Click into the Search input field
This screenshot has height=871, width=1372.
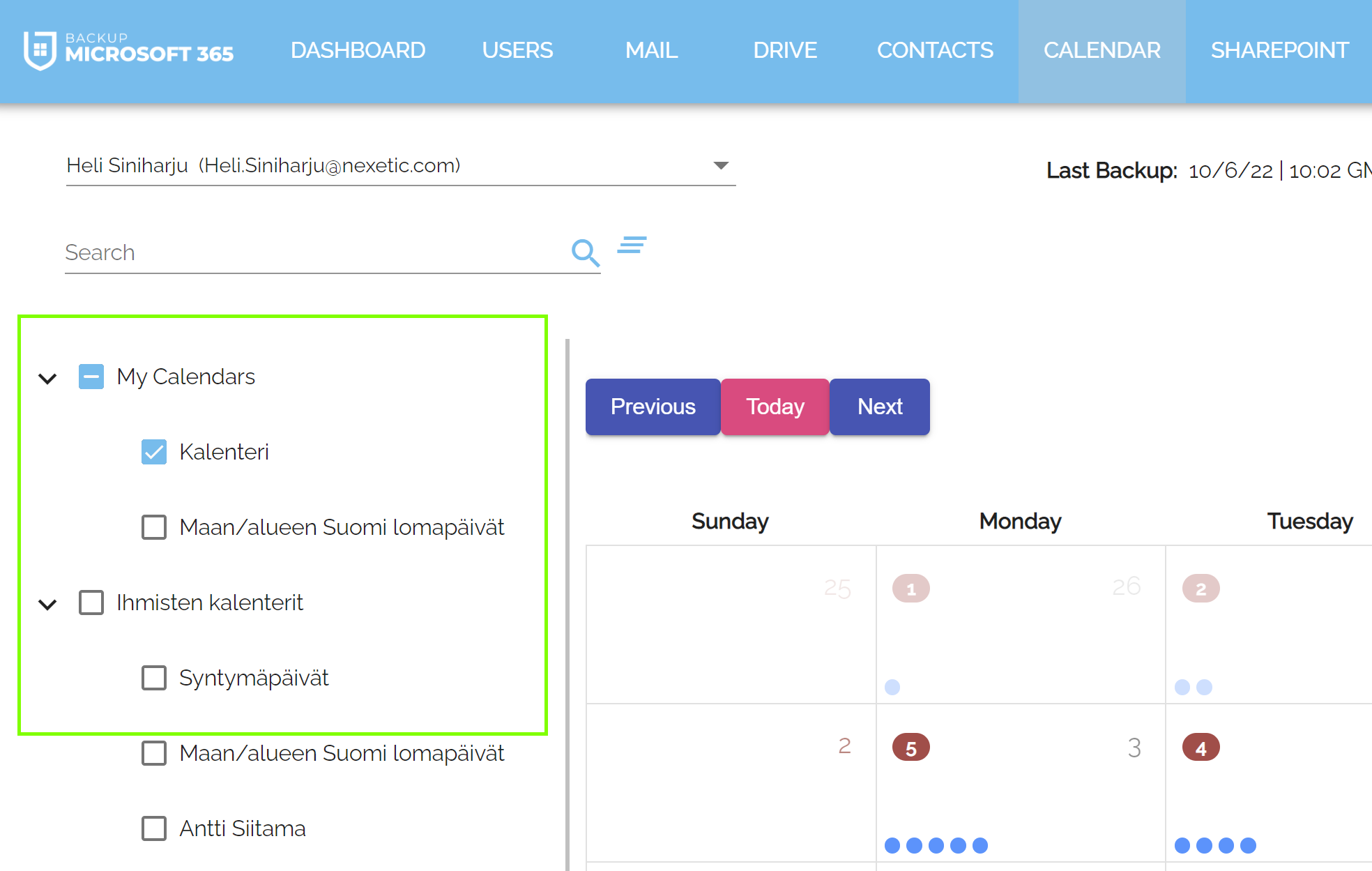pos(314,252)
